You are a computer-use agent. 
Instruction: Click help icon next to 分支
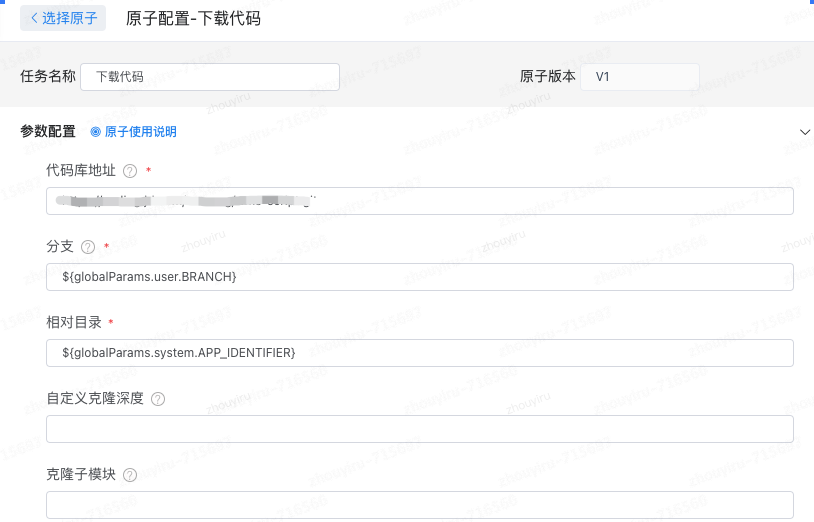[x=88, y=247]
